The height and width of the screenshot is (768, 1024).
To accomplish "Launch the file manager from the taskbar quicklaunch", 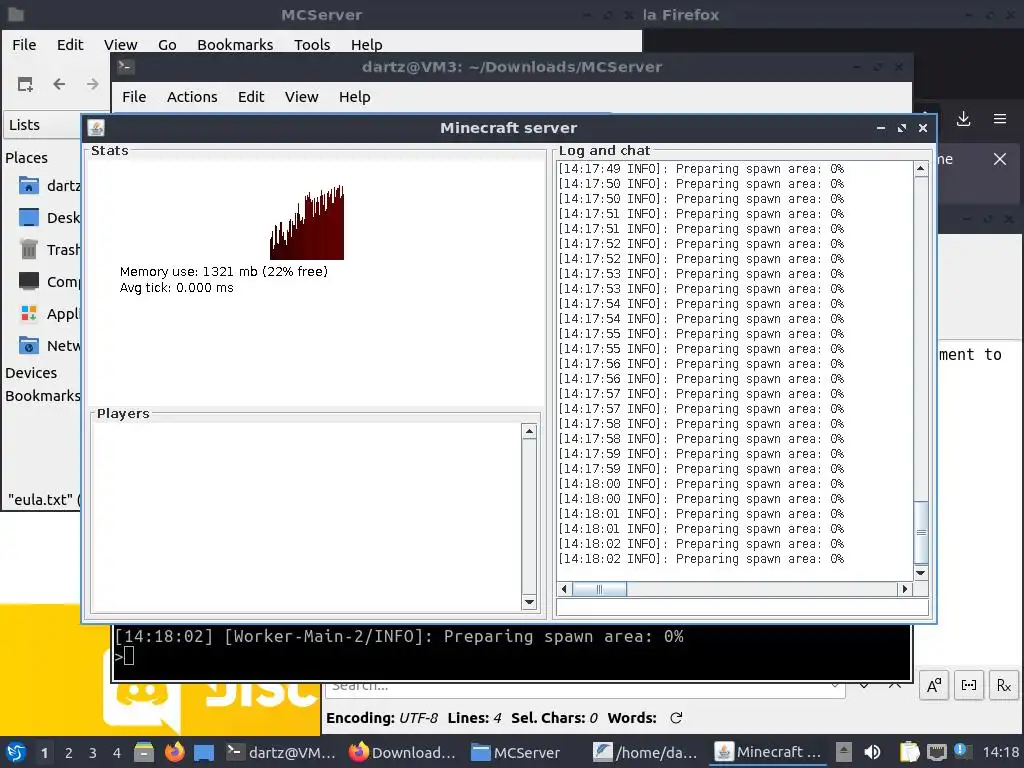I will [x=144, y=752].
